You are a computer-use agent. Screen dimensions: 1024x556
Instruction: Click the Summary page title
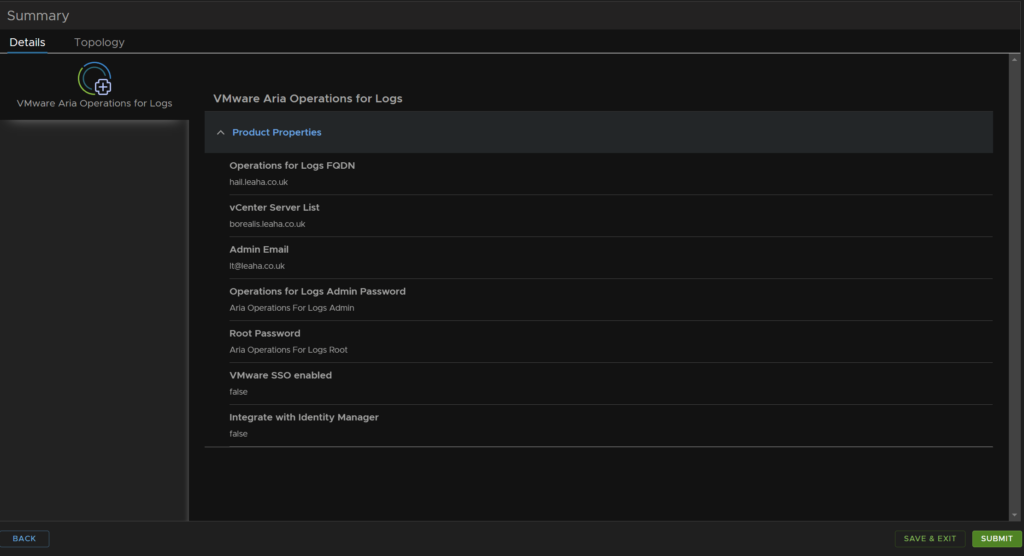(x=38, y=16)
